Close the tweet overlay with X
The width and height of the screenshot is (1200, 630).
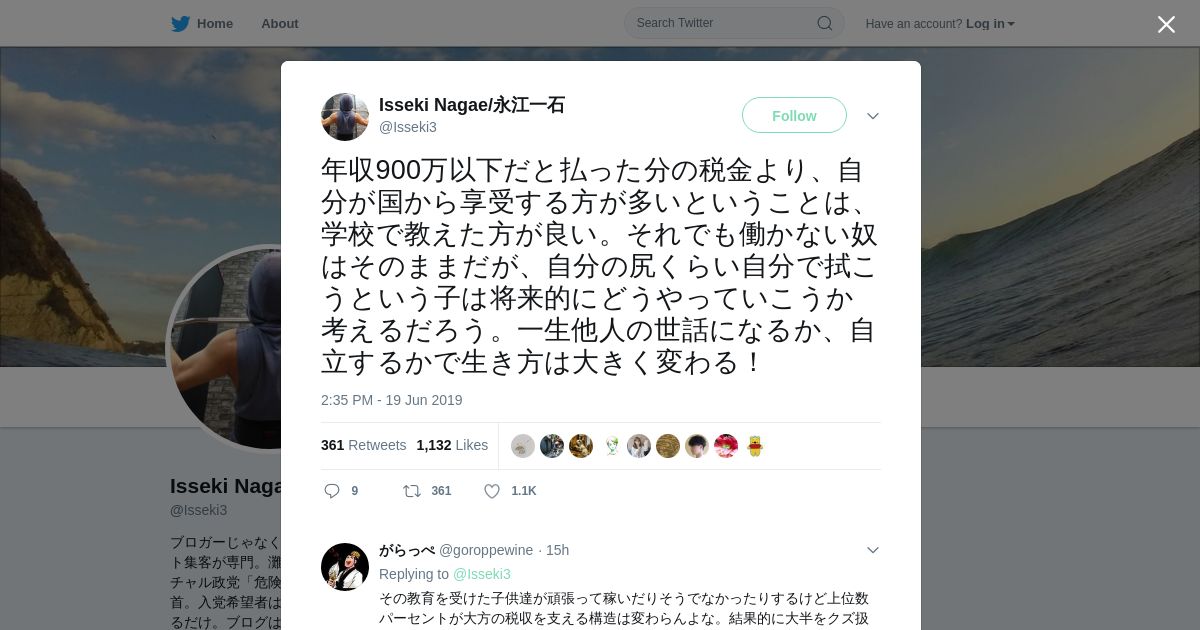tap(1166, 24)
